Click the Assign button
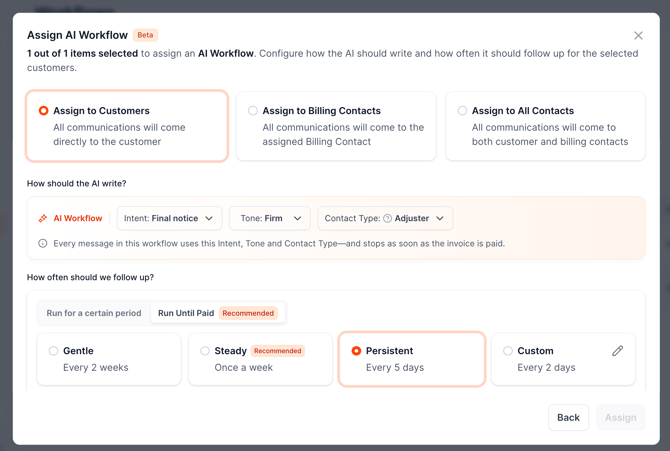 point(620,418)
